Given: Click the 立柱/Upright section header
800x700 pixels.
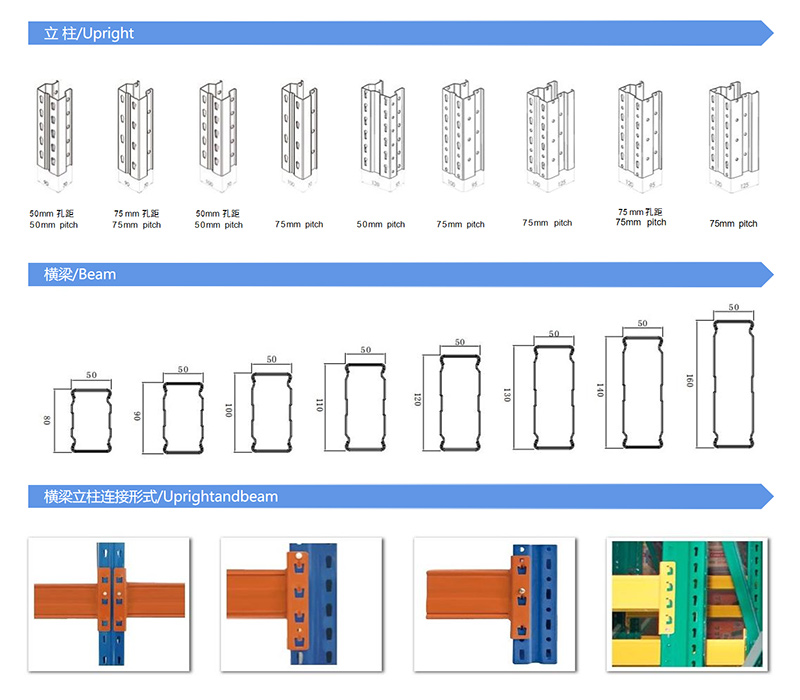Looking at the screenshot, I should coord(401,33).
